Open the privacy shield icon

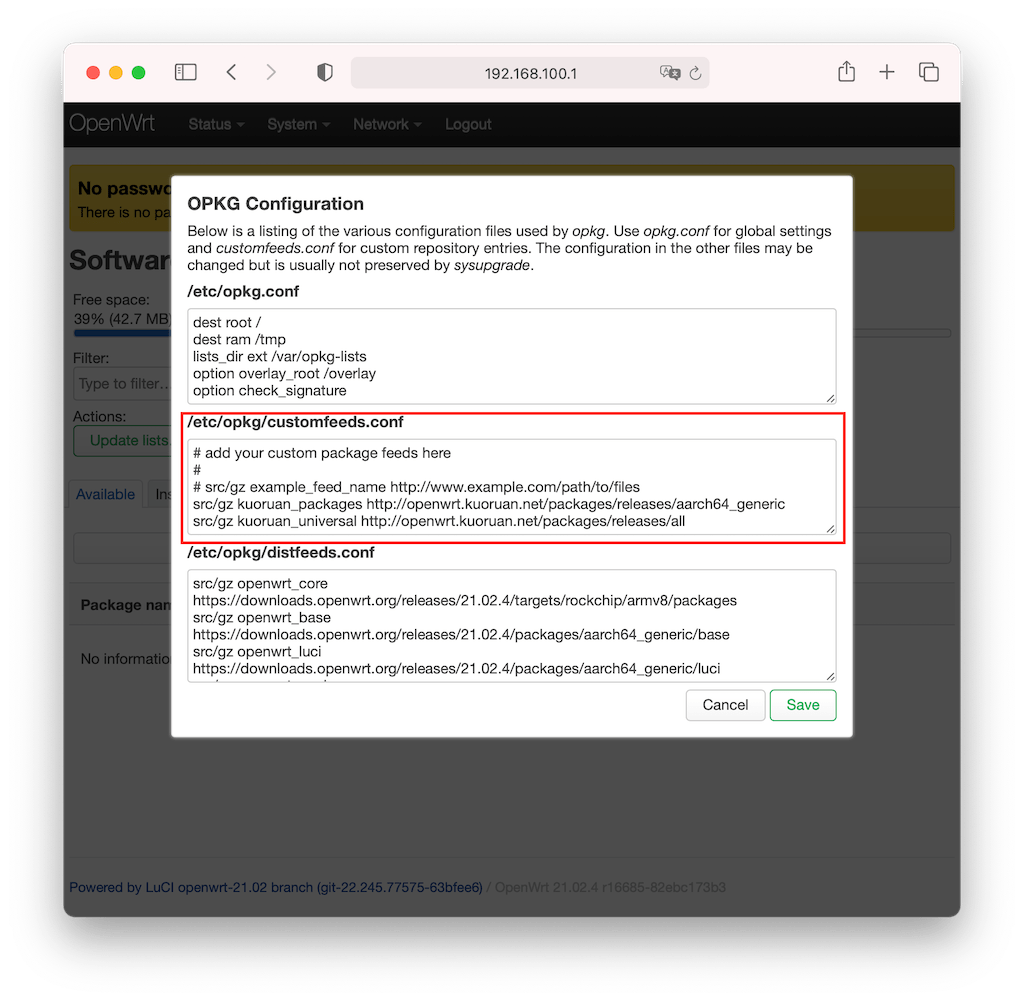tap(325, 72)
